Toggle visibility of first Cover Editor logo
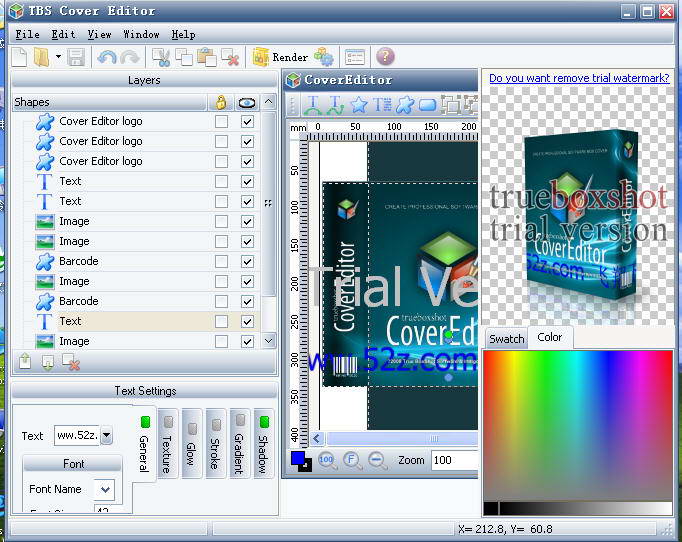 247,121
